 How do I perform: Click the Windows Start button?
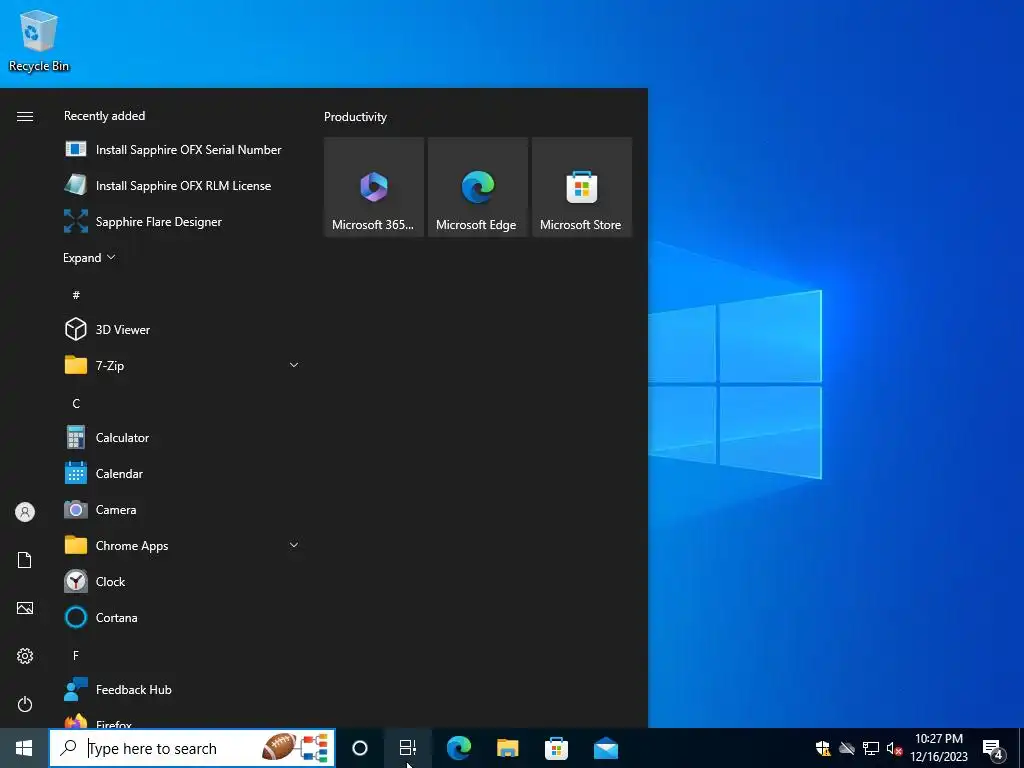pos(24,748)
